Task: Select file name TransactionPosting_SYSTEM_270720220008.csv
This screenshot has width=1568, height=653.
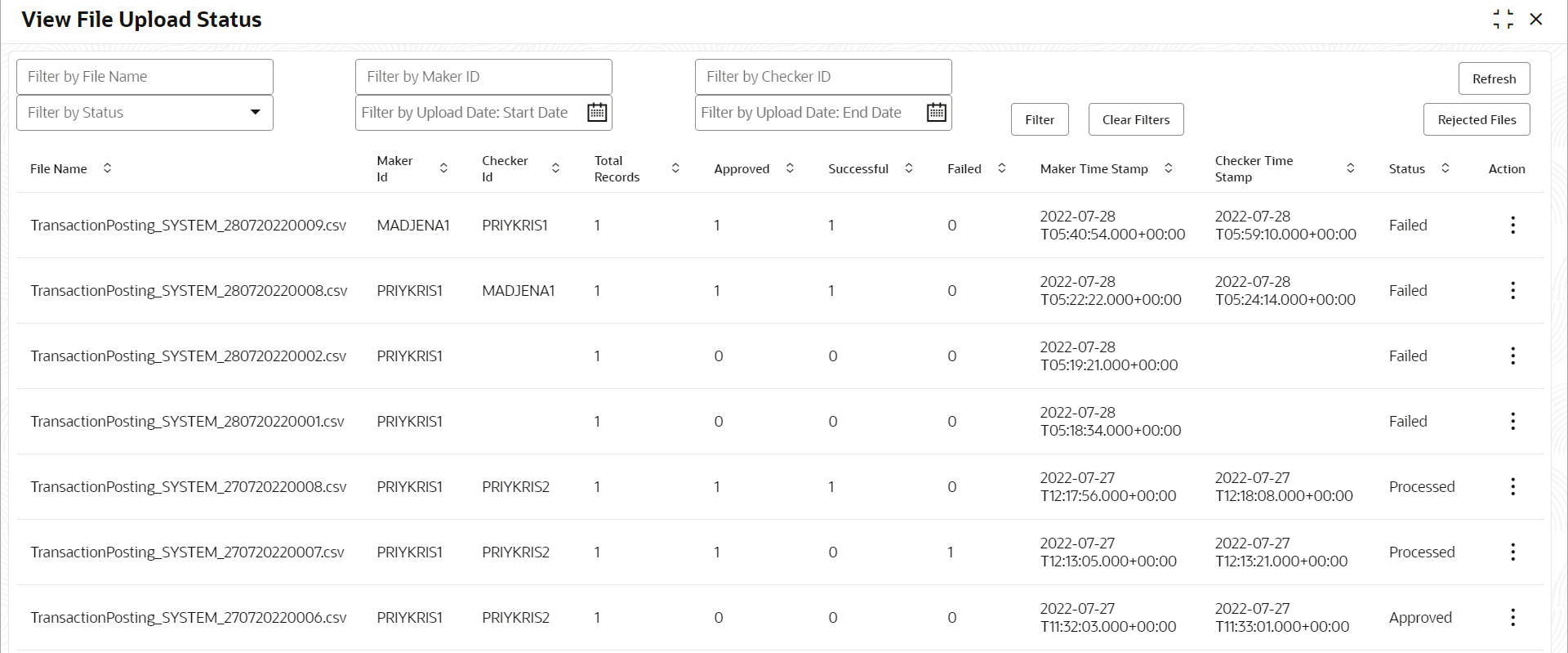Action: pos(189,487)
